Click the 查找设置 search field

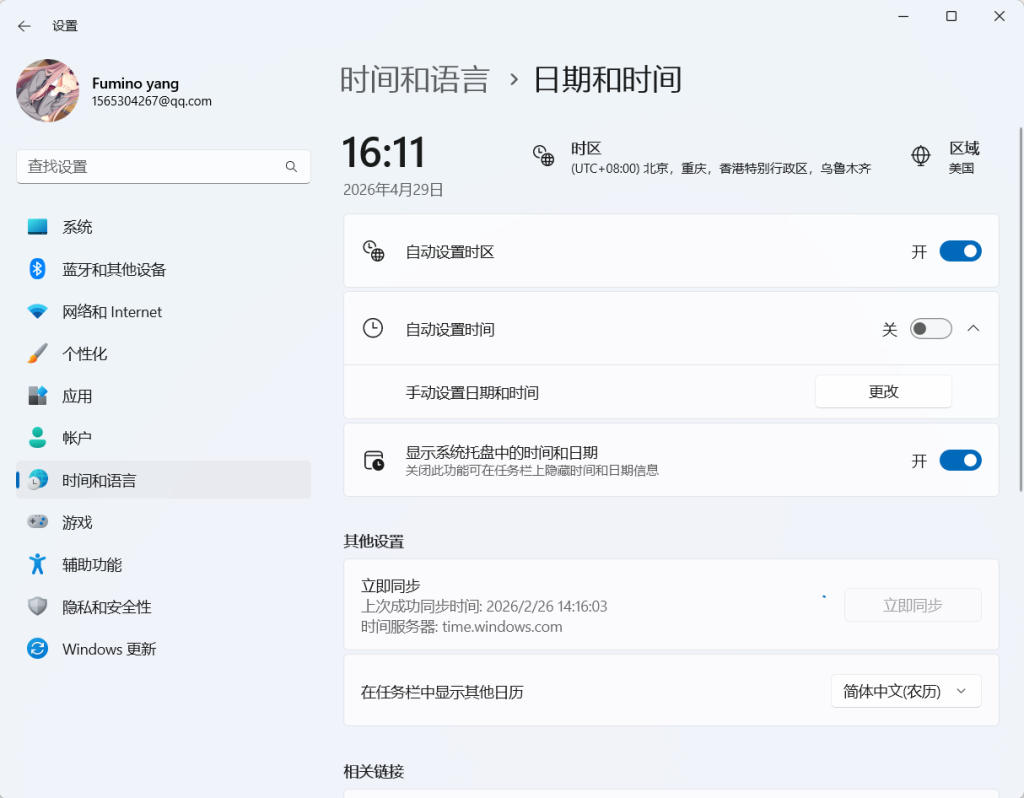click(x=163, y=167)
